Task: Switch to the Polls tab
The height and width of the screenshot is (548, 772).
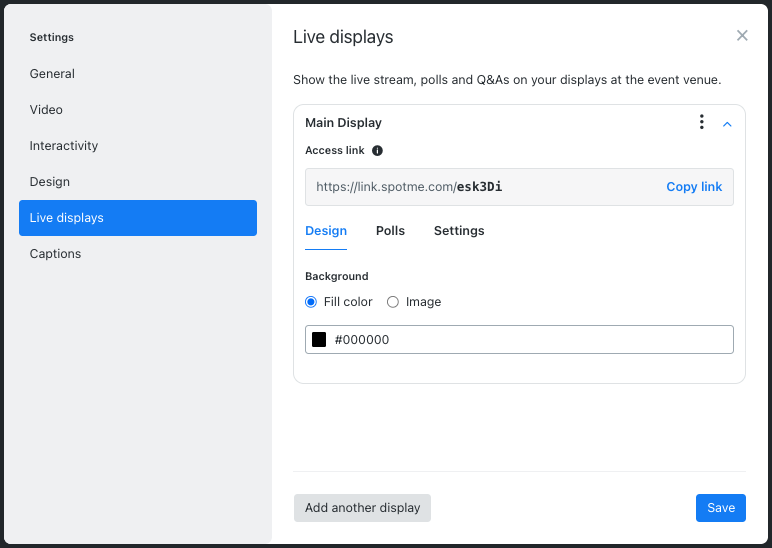Action: (390, 231)
